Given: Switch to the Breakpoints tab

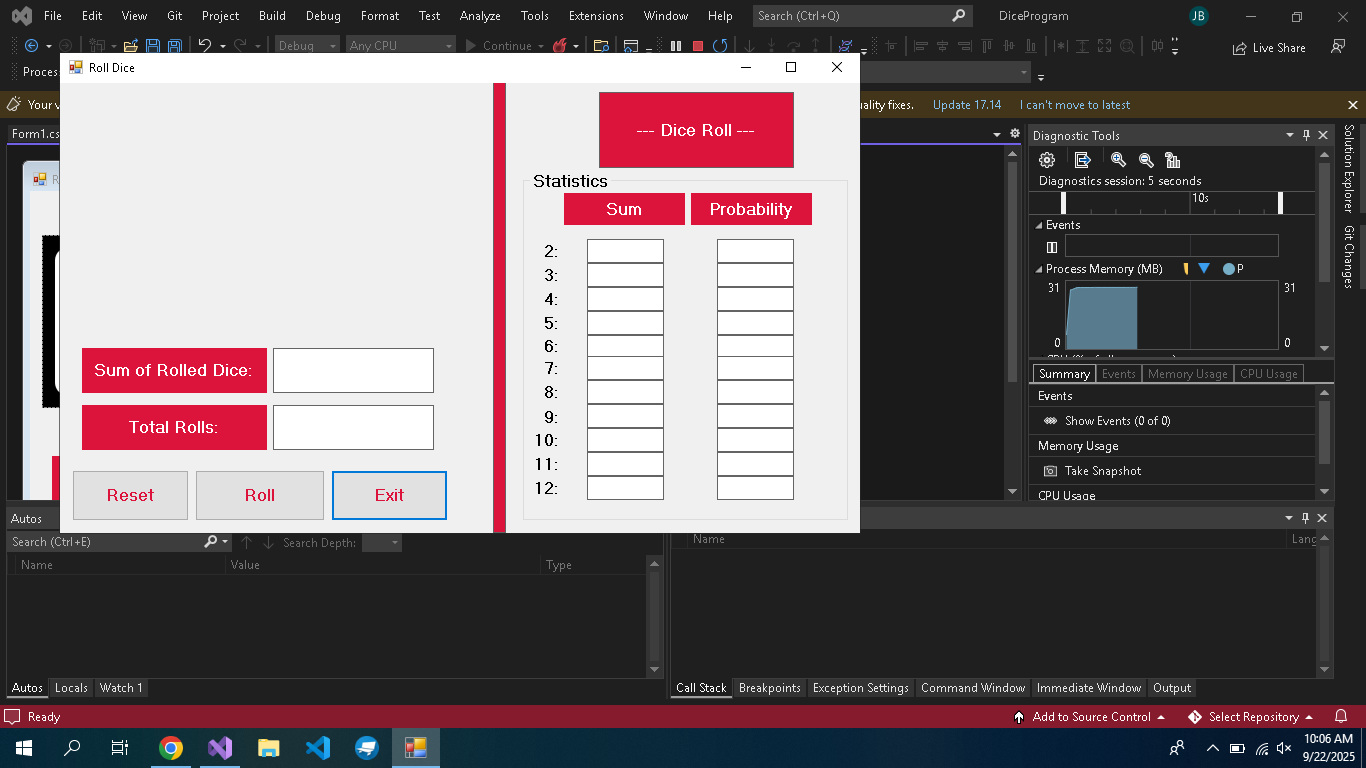Looking at the screenshot, I should point(769,688).
